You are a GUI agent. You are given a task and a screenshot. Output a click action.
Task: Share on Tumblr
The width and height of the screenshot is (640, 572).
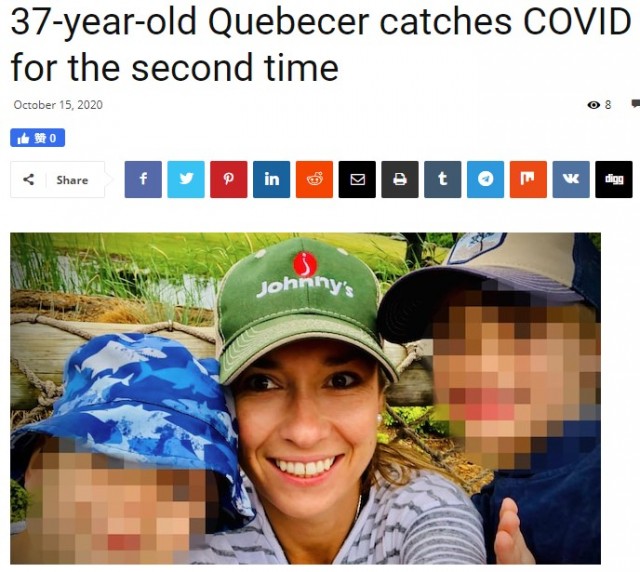pyautogui.click(x=442, y=179)
